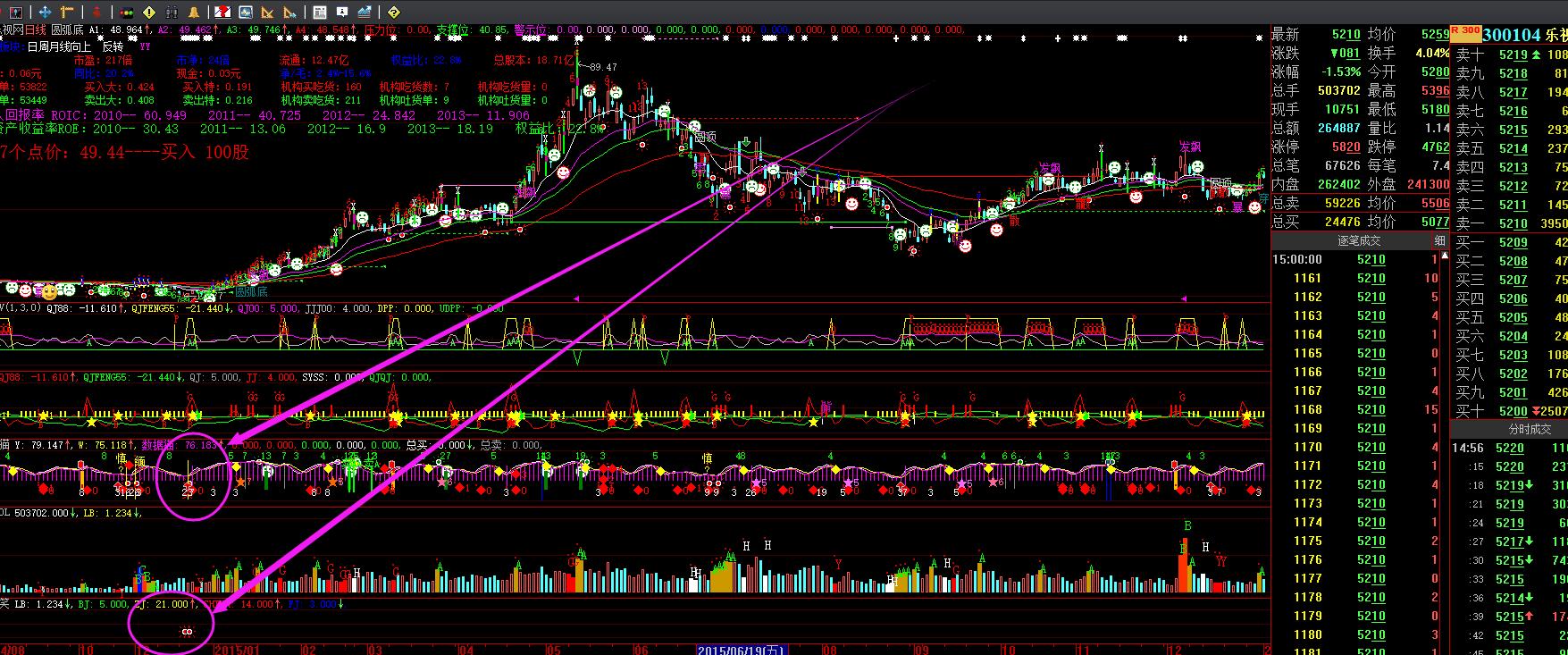The width and height of the screenshot is (1568, 655).
Task: Click the 分时成交 panel header
Action: pos(1530,429)
